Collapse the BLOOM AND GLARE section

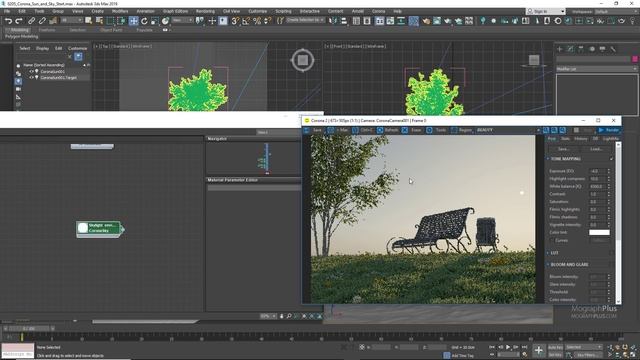pyautogui.click(x=548, y=265)
